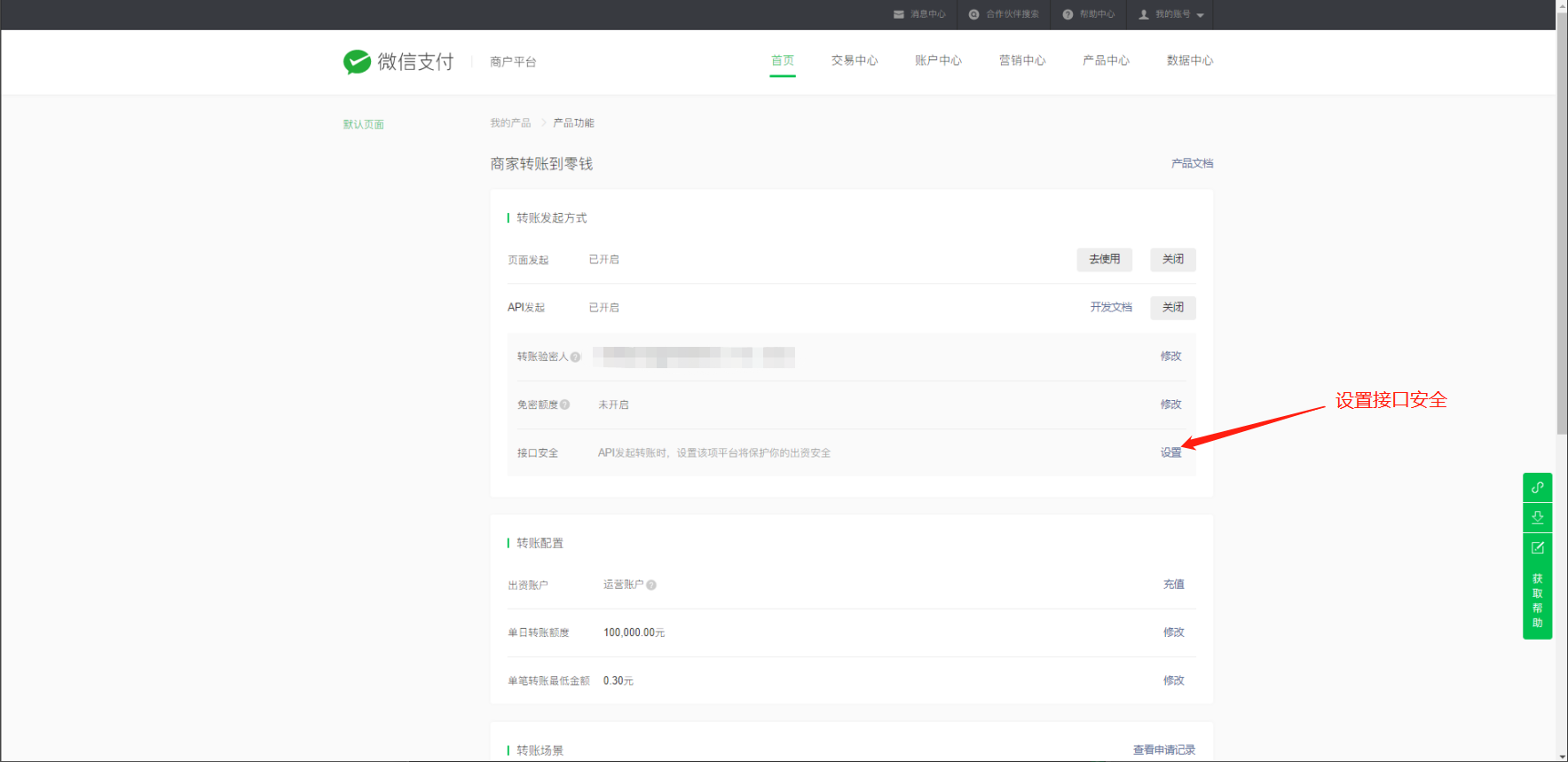The height and width of the screenshot is (762, 1568).
Task: Open 消息中心 envelope icon in top bar
Action: 899,14
